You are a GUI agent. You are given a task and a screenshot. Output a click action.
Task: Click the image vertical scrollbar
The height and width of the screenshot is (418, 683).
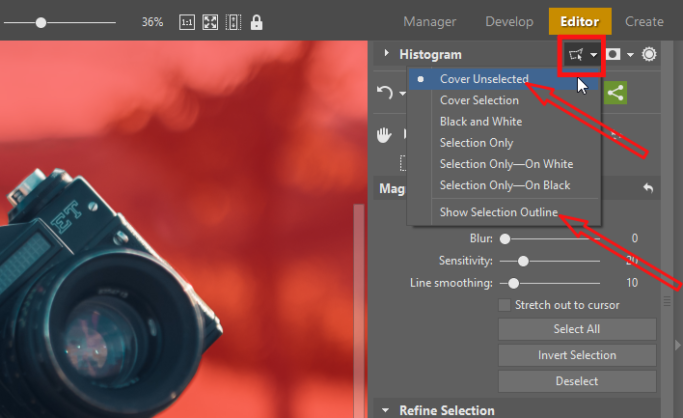359,311
